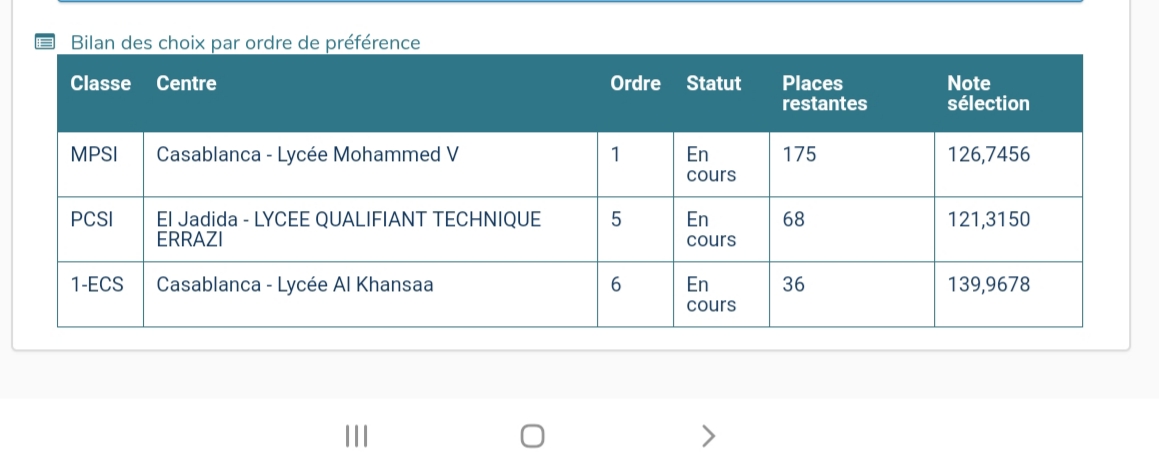Viewport: 1159px width, 452px height.
Task: Click the Ordre column header
Action: pyautogui.click(x=635, y=83)
